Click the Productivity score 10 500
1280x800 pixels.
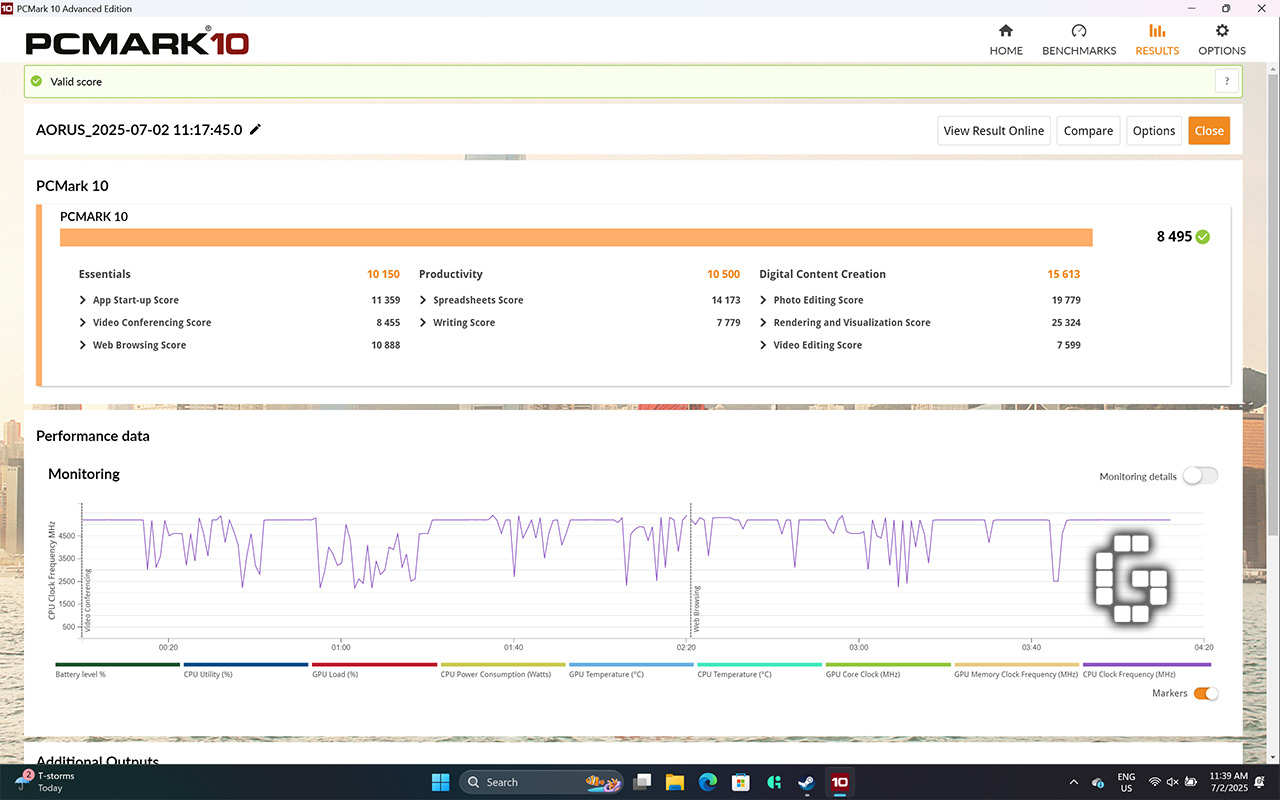click(x=723, y=274)
